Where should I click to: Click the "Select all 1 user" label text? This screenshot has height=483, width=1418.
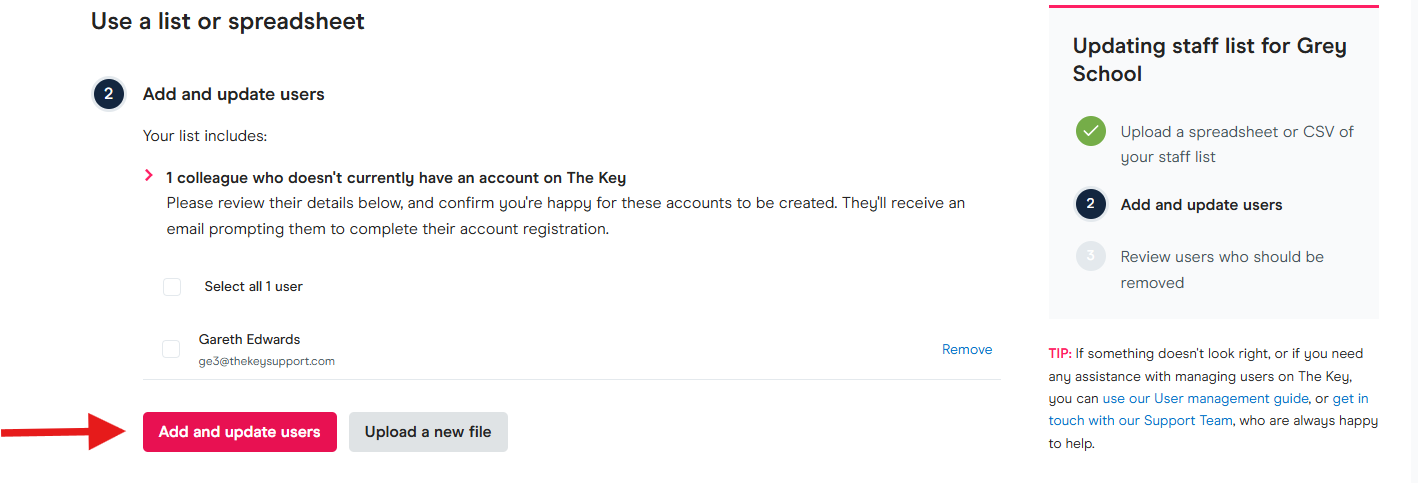[x=253, y=287]
